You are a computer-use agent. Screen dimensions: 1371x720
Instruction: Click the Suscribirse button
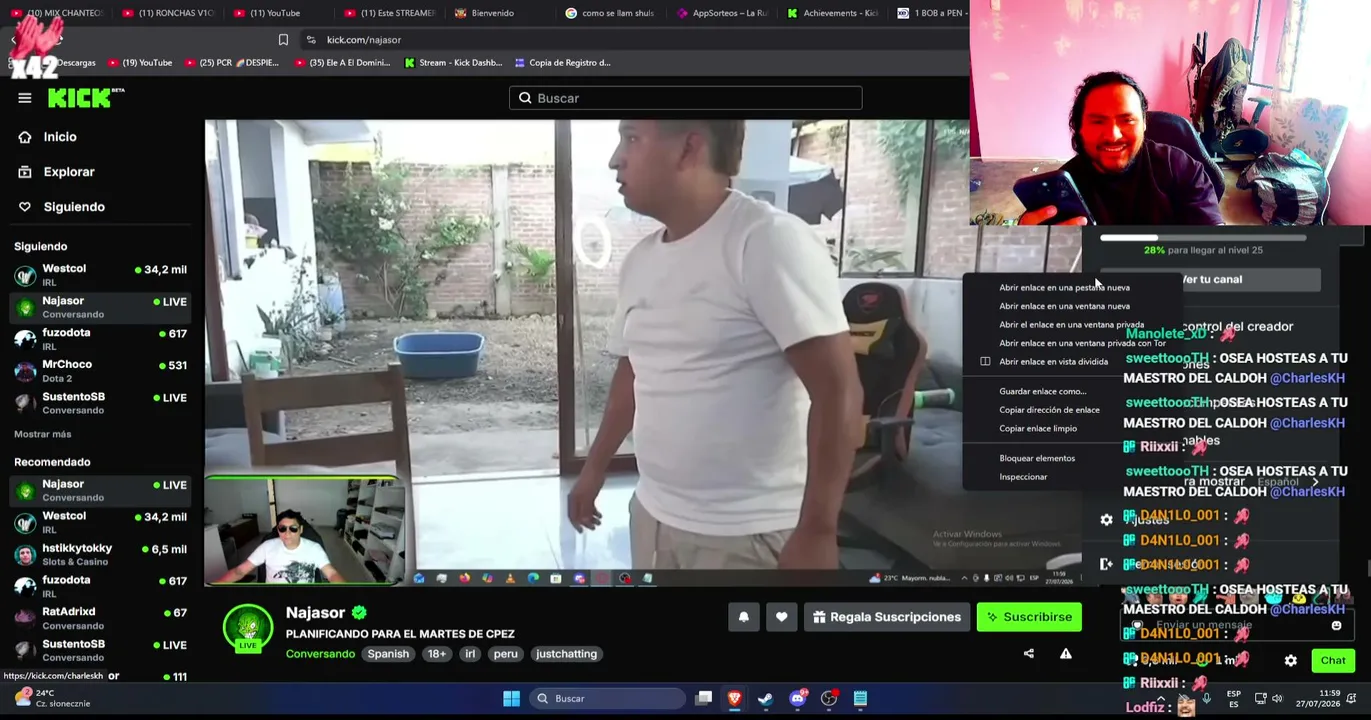(1029, 617)
